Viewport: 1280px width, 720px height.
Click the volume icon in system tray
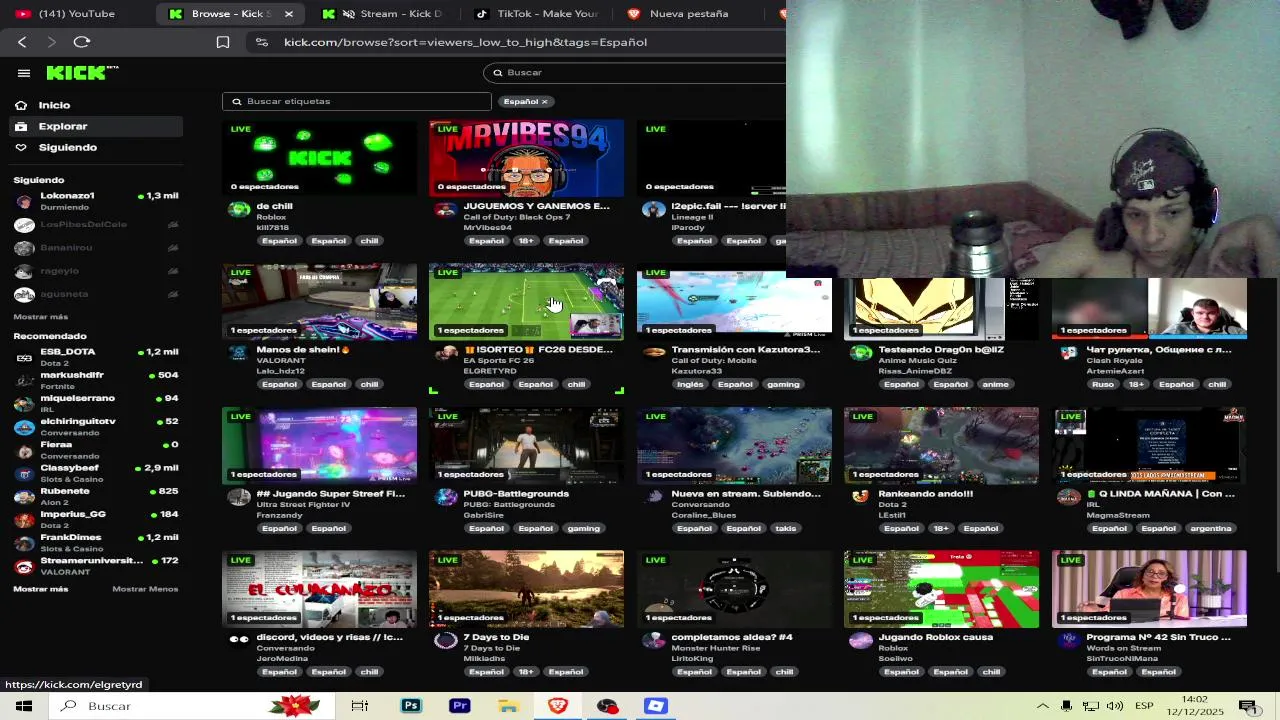(x=1115, y=706)
